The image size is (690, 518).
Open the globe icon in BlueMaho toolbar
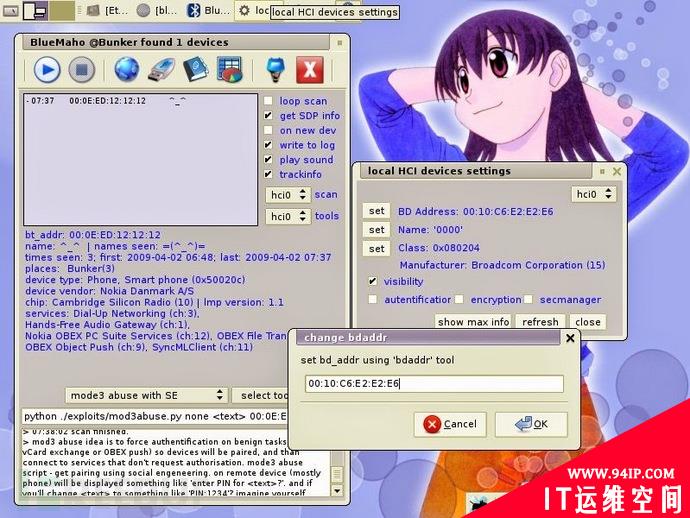point(127,69)
